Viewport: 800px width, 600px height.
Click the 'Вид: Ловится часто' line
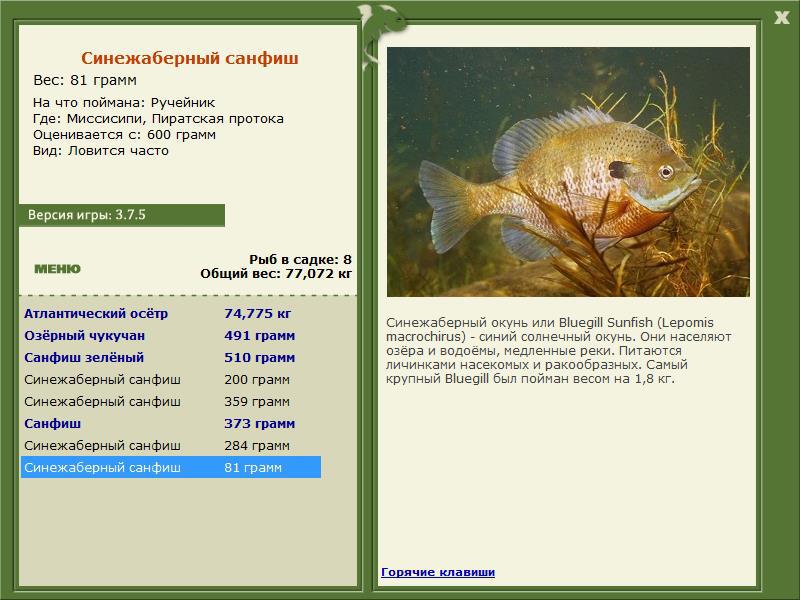(101, 151)
